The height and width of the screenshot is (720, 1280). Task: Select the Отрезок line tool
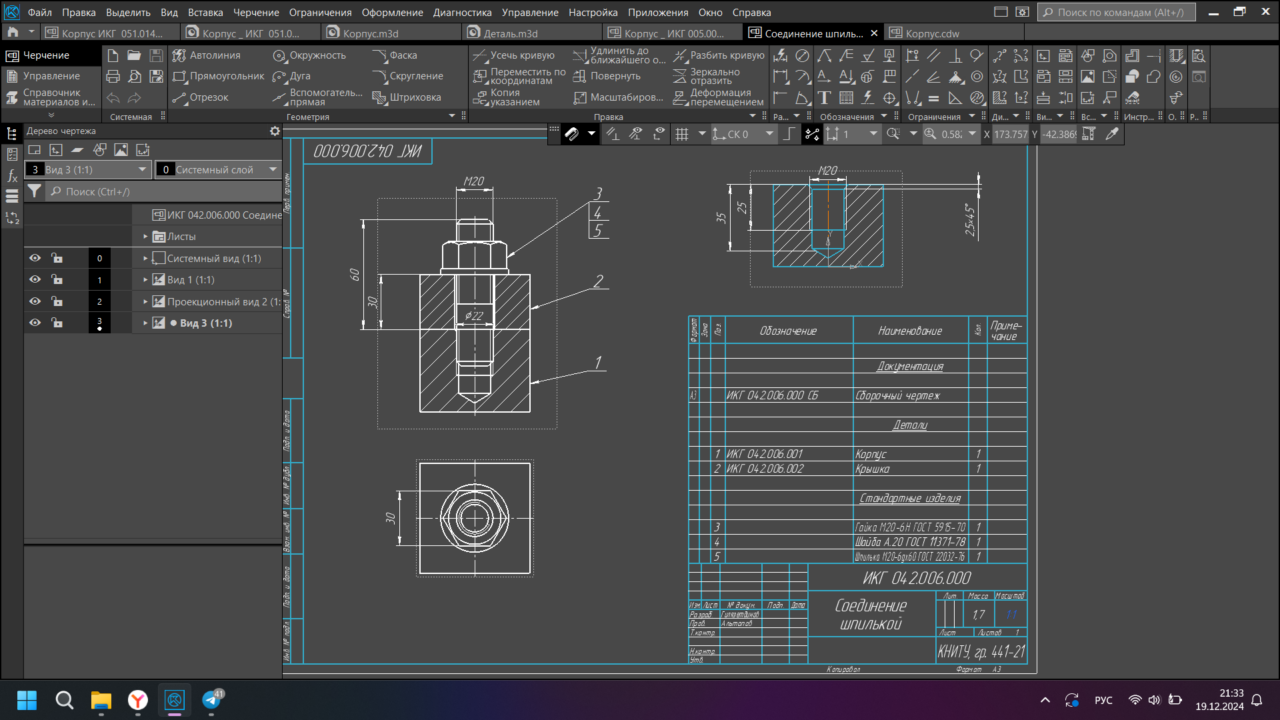[200, 97]
